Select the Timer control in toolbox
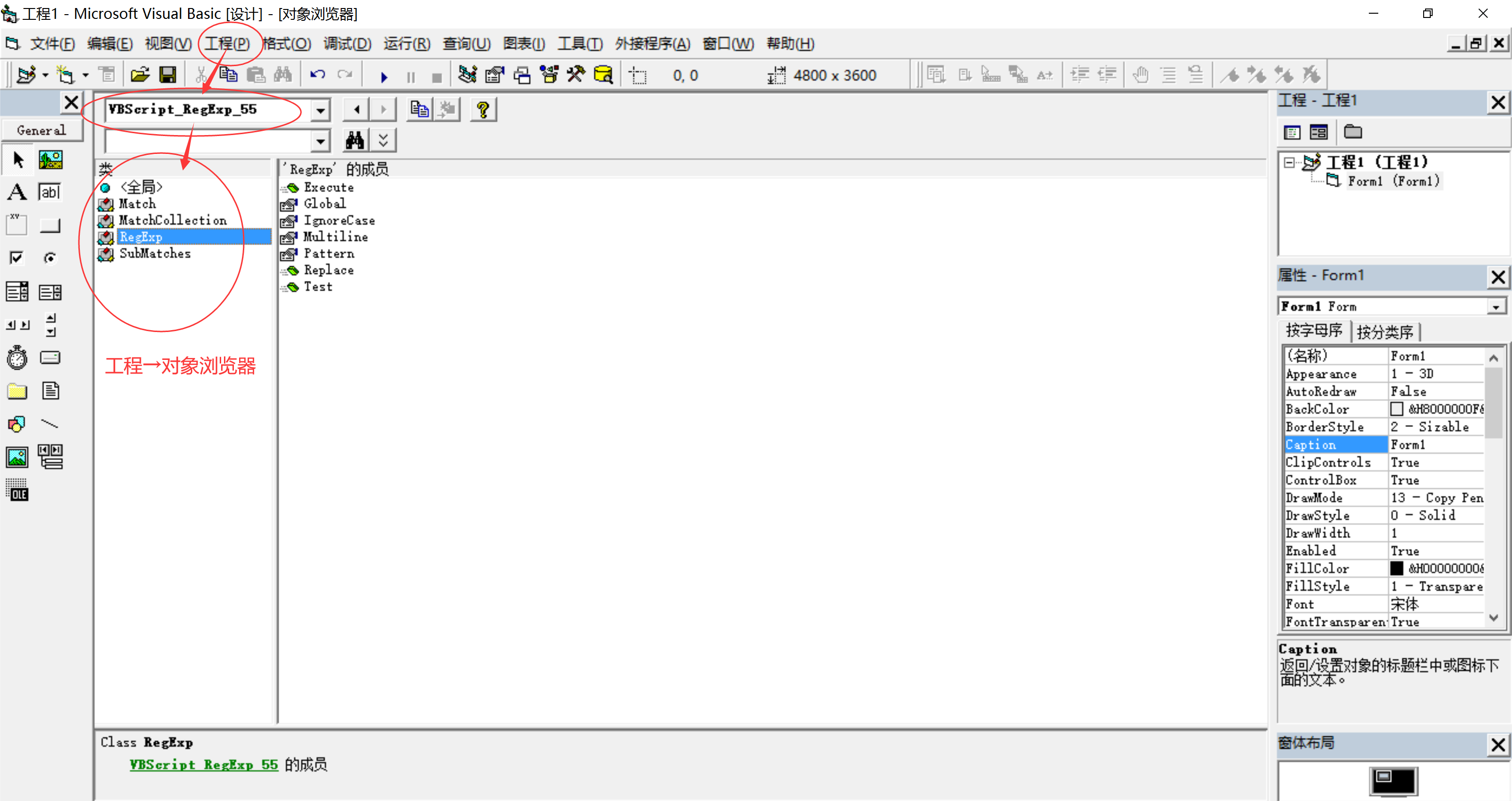1512x801 pixels. 17,358
